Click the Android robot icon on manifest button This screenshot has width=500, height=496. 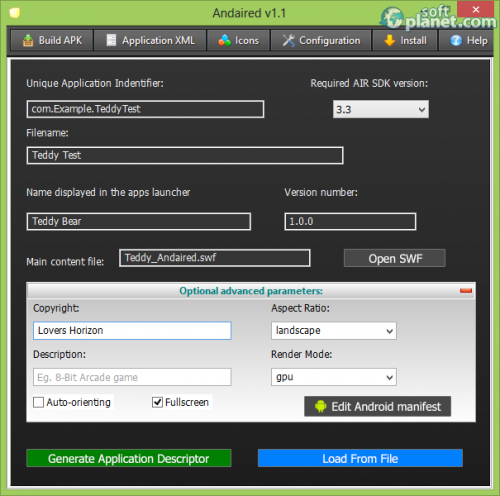320,406
